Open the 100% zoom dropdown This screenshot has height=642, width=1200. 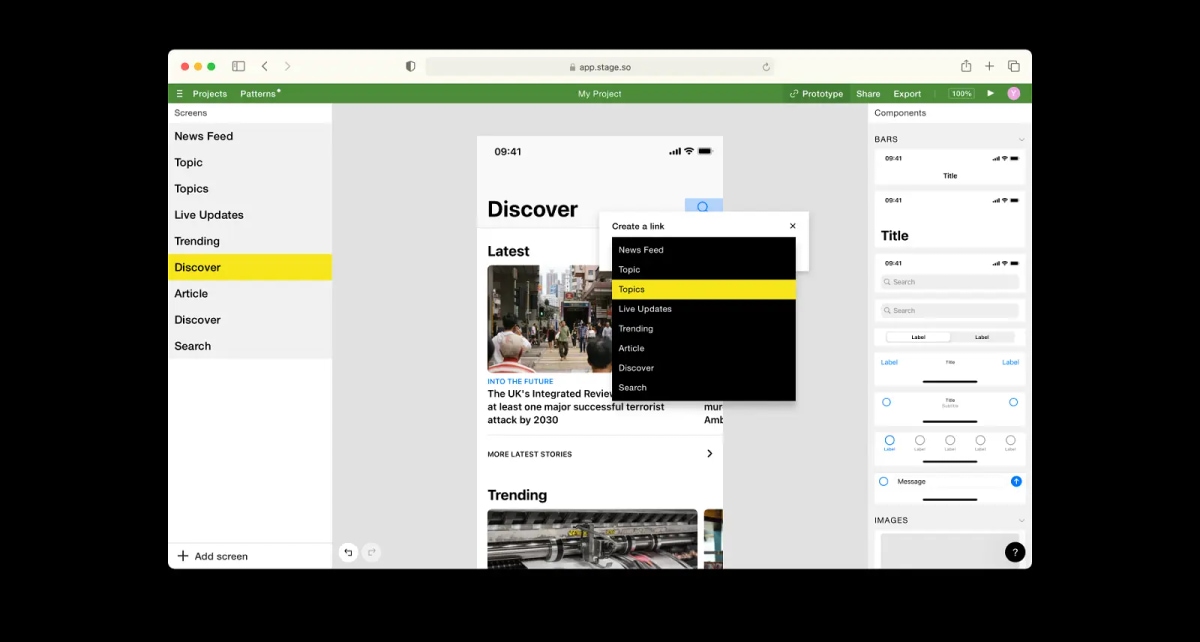tap(961, 93)
